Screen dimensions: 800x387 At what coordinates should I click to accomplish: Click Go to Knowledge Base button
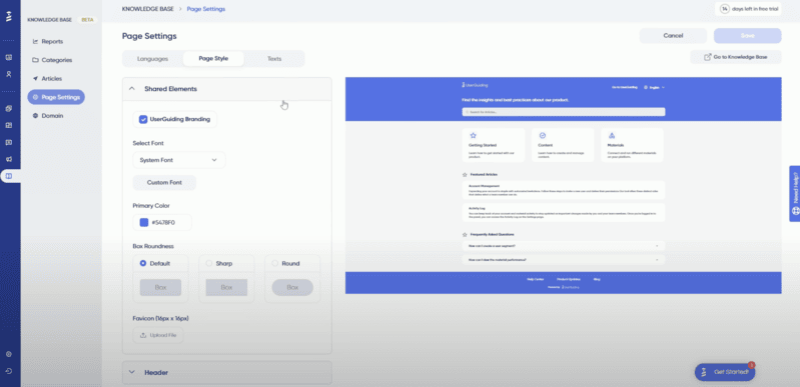click(736, 57)
